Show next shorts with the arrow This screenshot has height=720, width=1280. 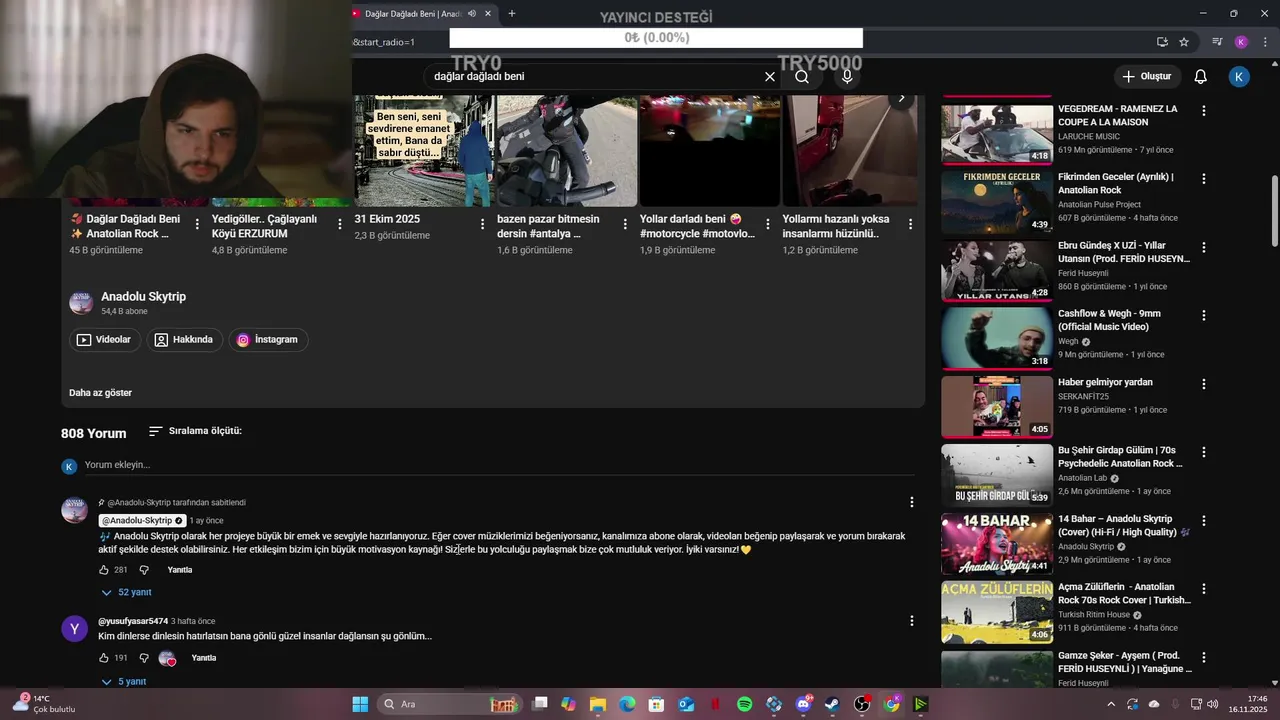901,98
